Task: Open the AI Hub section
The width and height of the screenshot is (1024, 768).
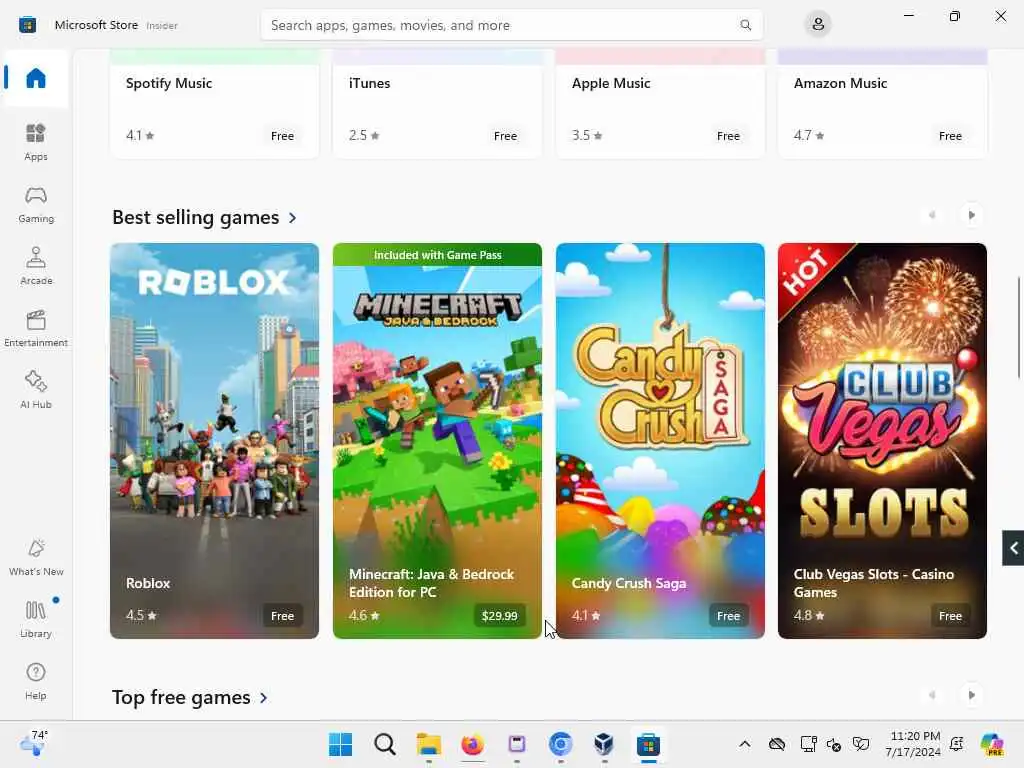Action: tap(36, 390)
